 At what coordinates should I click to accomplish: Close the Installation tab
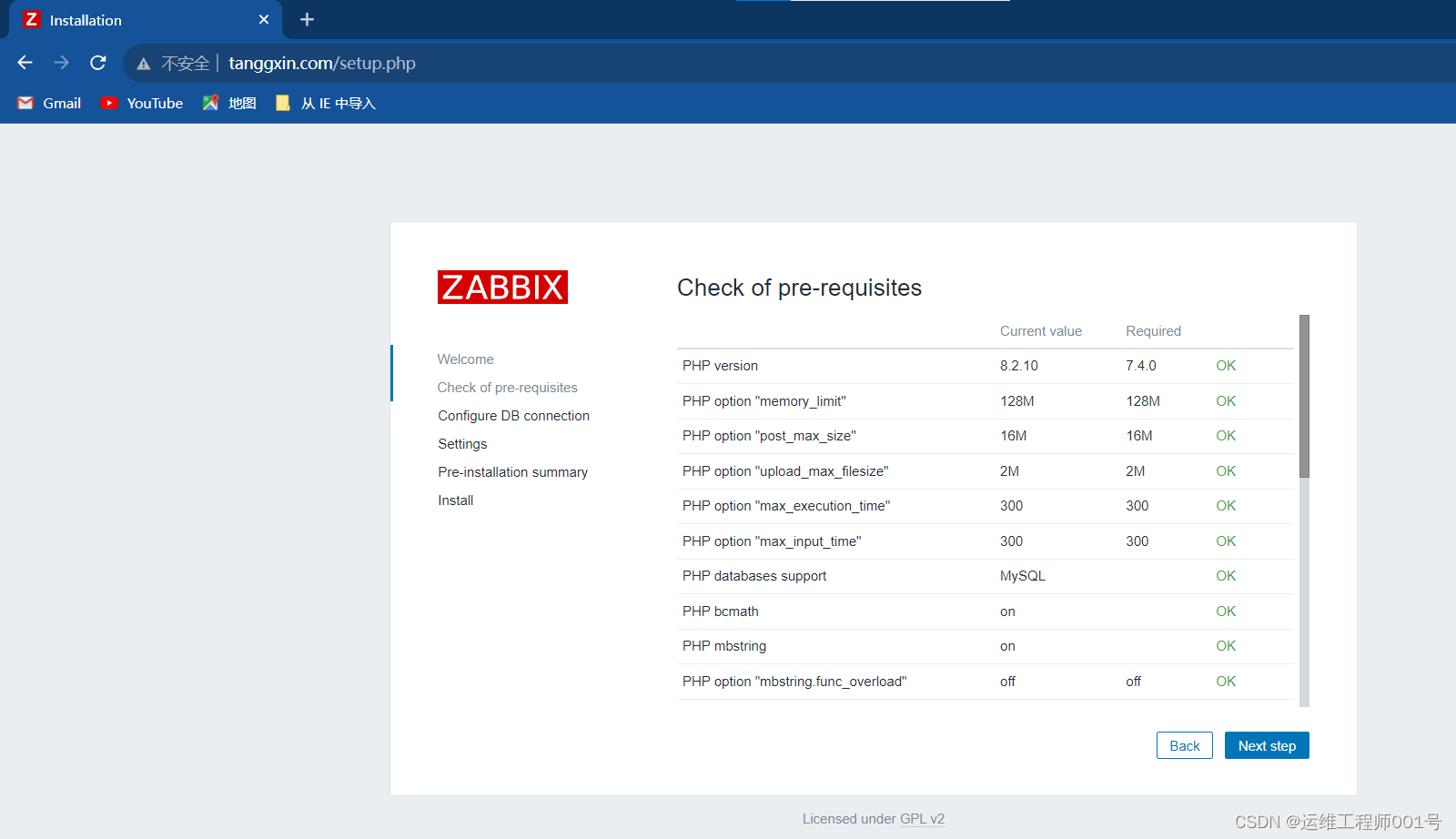coord(264,19)
